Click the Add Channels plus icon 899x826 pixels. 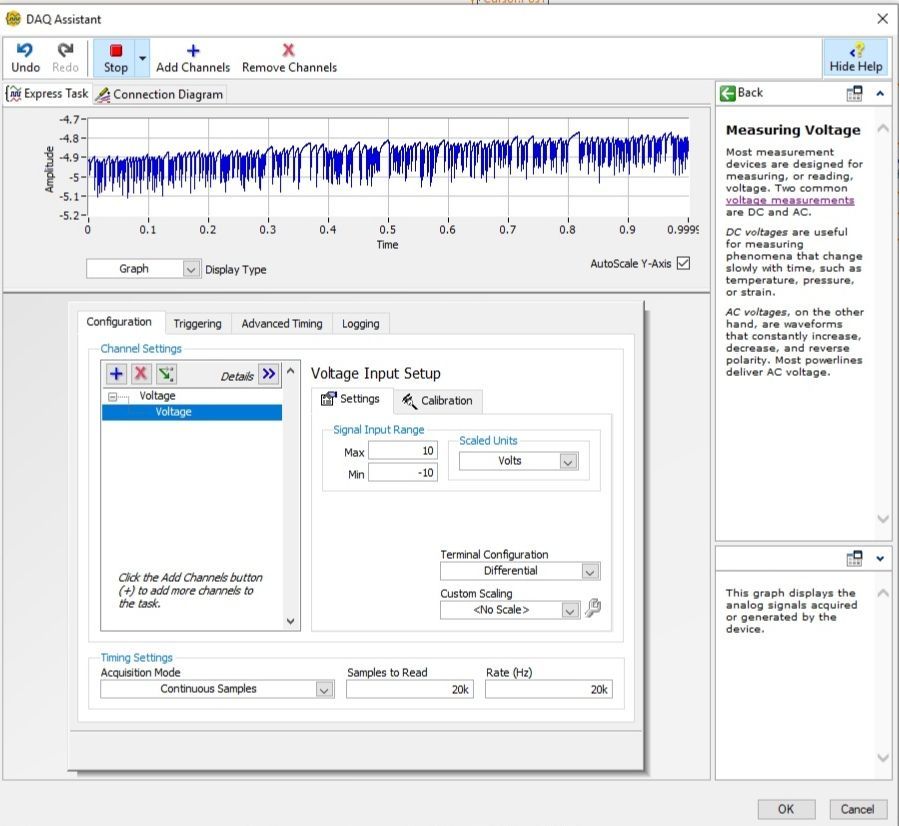pos(193,50)
